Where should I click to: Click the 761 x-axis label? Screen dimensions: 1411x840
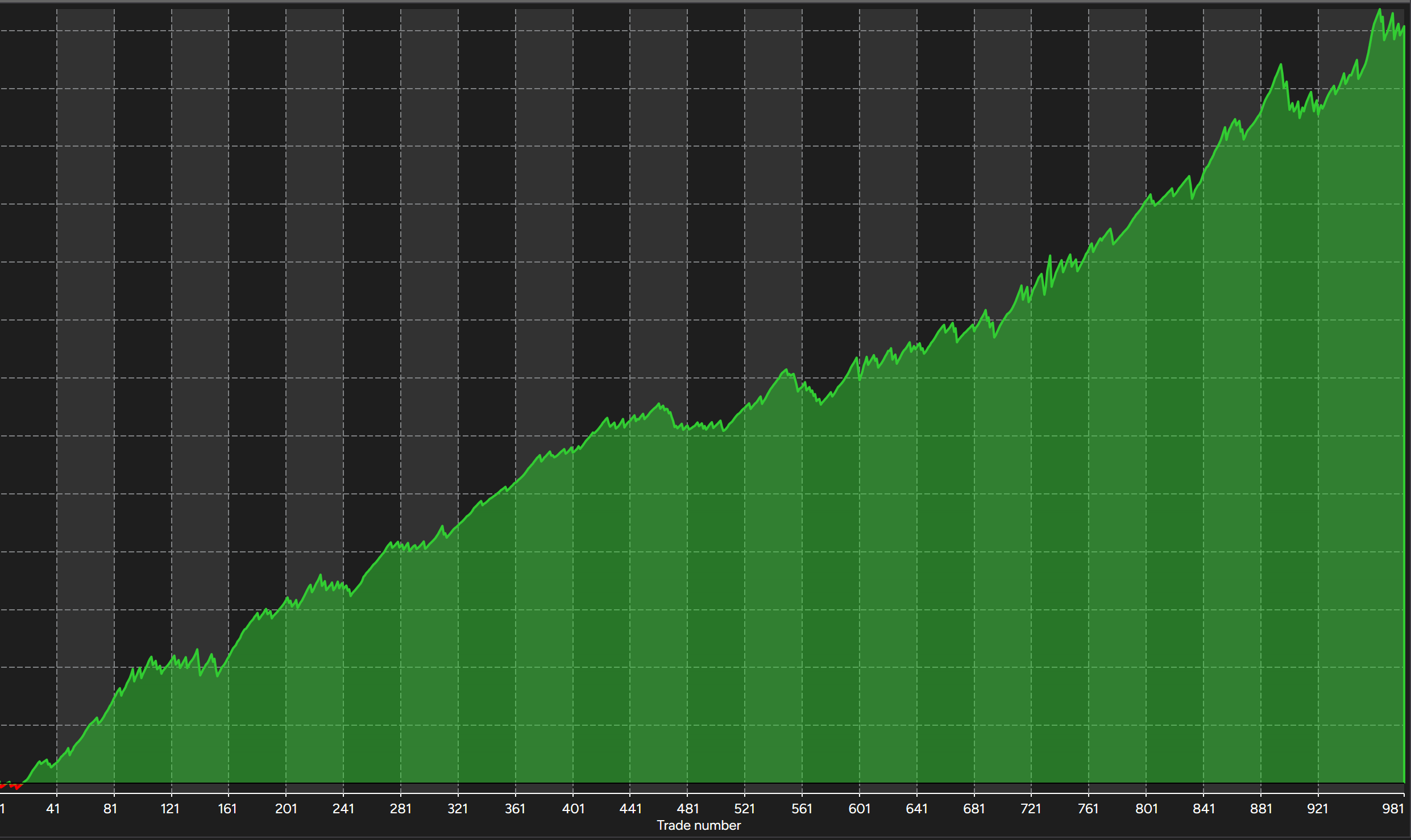pos(1089,809)
